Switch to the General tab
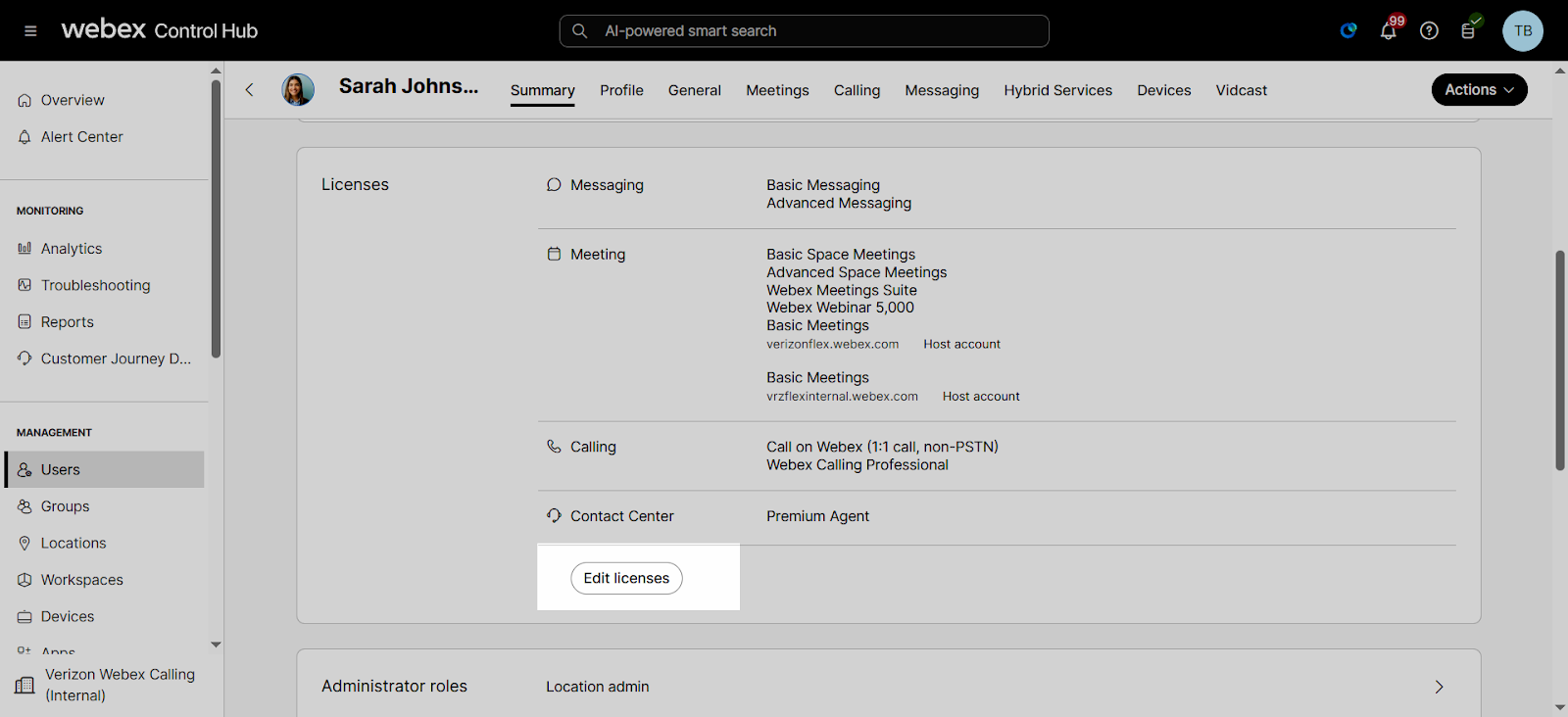The image size is (1568, 717). (x=695, y=90)
